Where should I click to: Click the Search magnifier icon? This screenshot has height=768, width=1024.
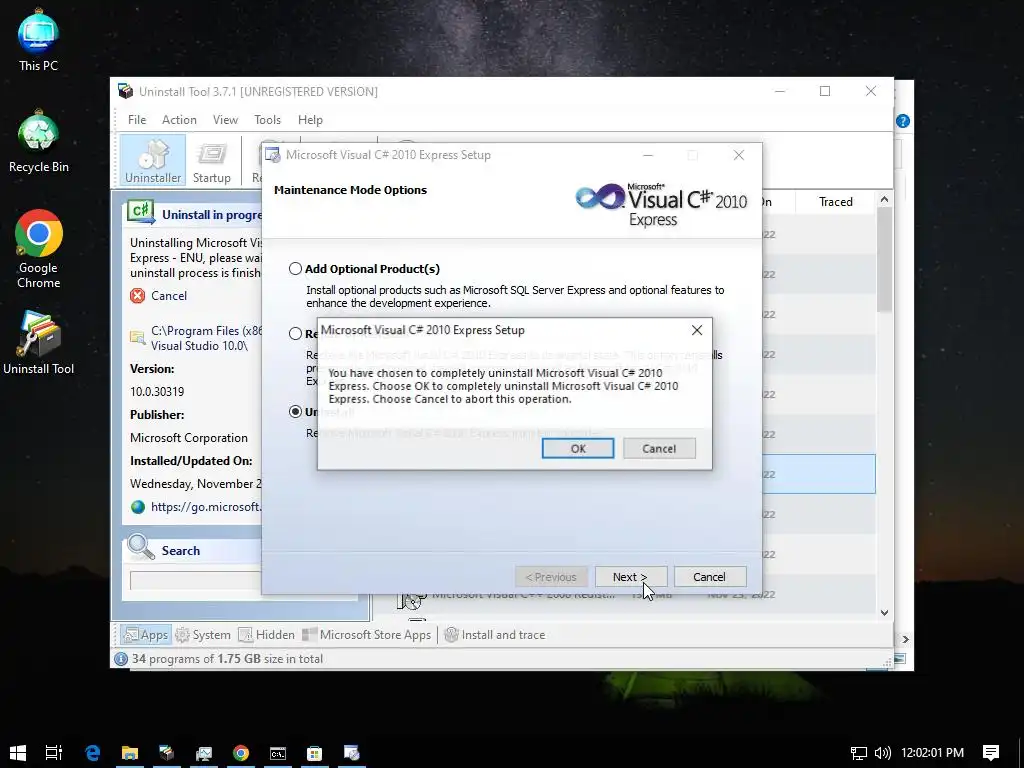click(x=140, y=547)
